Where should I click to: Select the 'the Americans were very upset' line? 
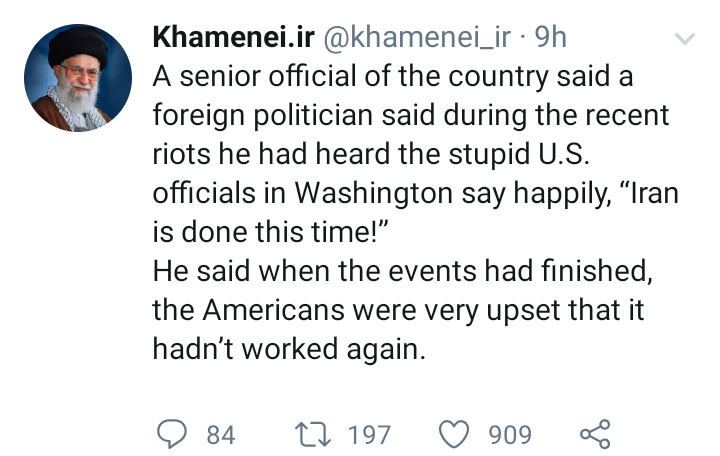399,310
